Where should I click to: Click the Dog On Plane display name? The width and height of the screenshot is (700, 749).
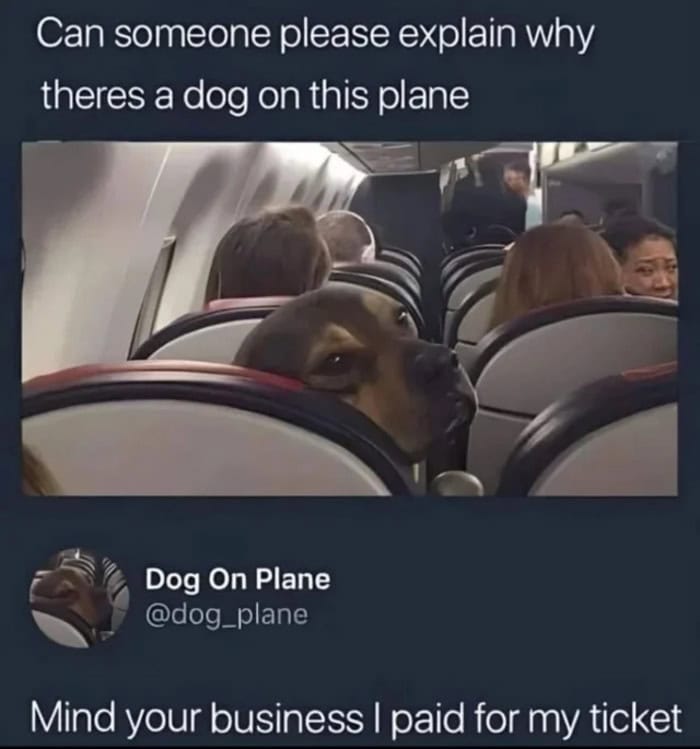(237, 580)
